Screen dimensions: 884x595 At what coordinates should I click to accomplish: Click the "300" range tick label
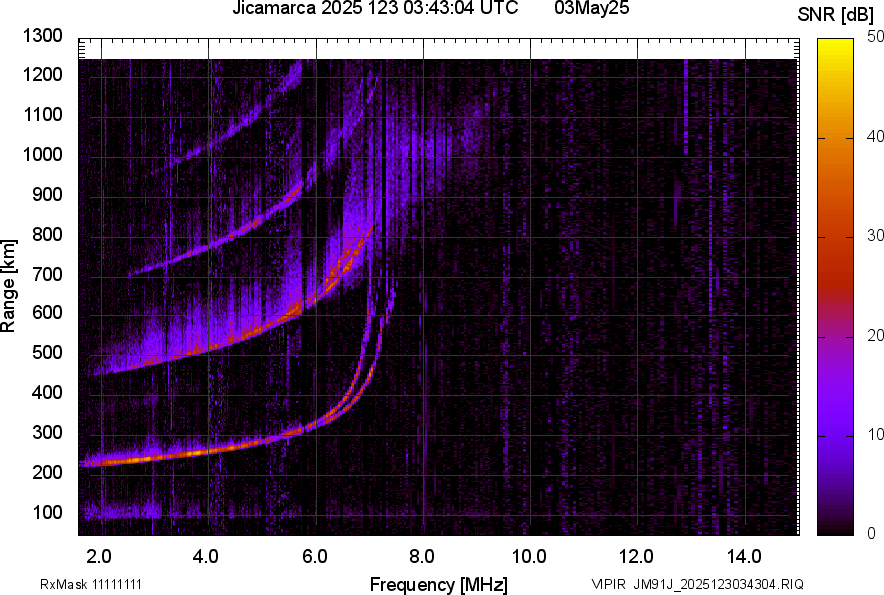click(47, 432)
